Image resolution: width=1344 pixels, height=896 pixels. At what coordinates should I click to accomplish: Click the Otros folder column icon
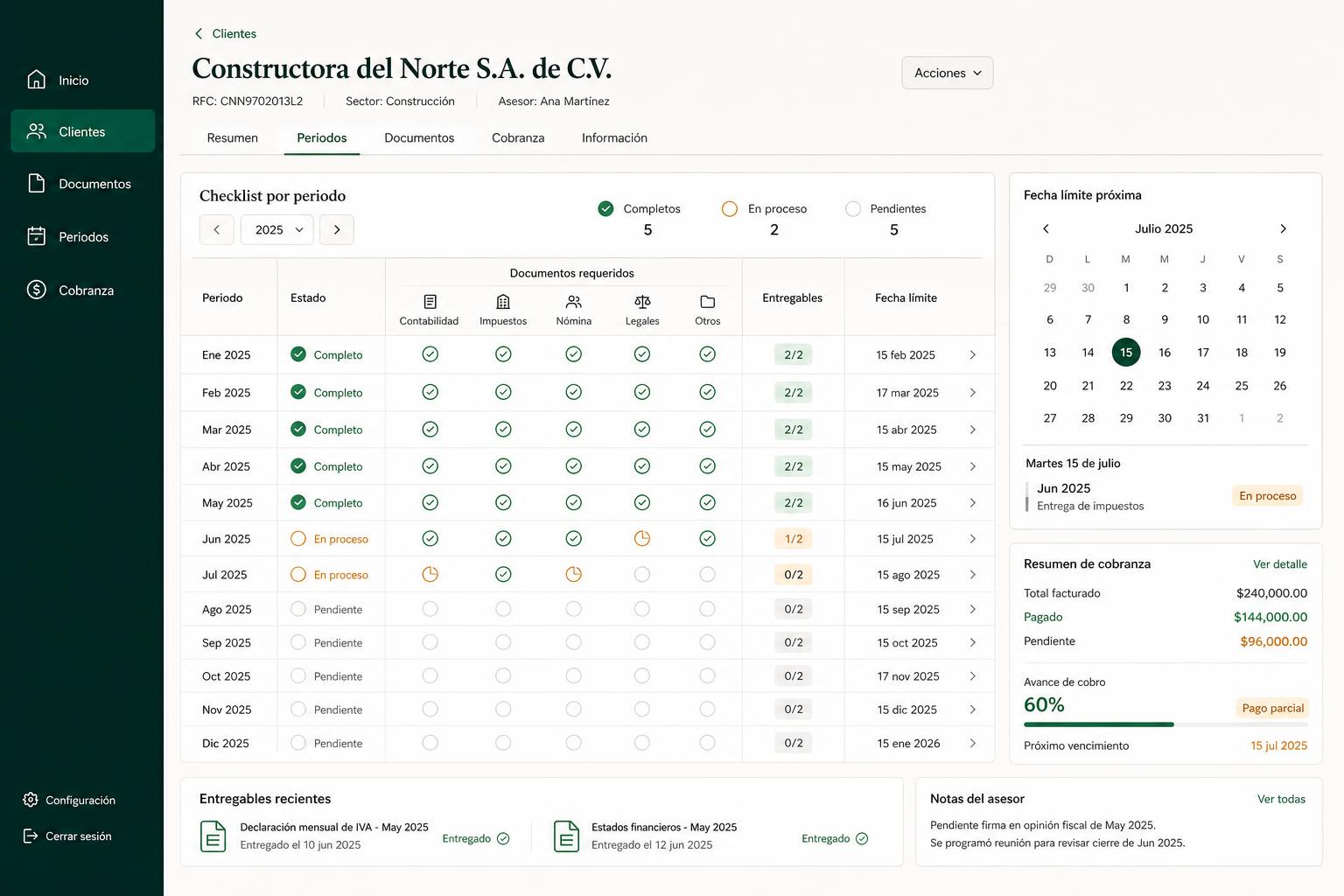pos(708,302)
